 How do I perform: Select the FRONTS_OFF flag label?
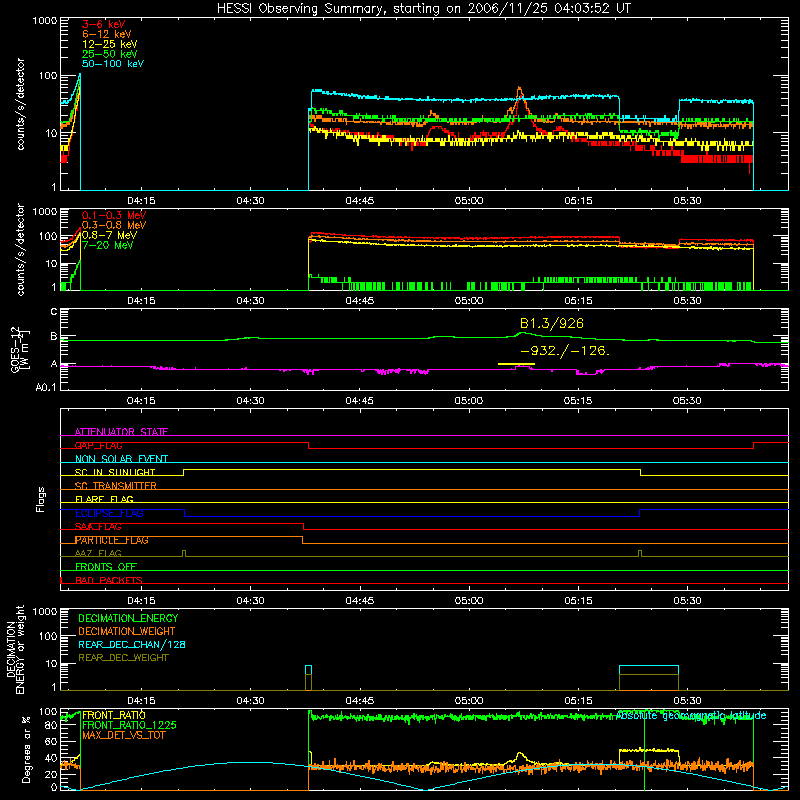(x=105, y=567)
